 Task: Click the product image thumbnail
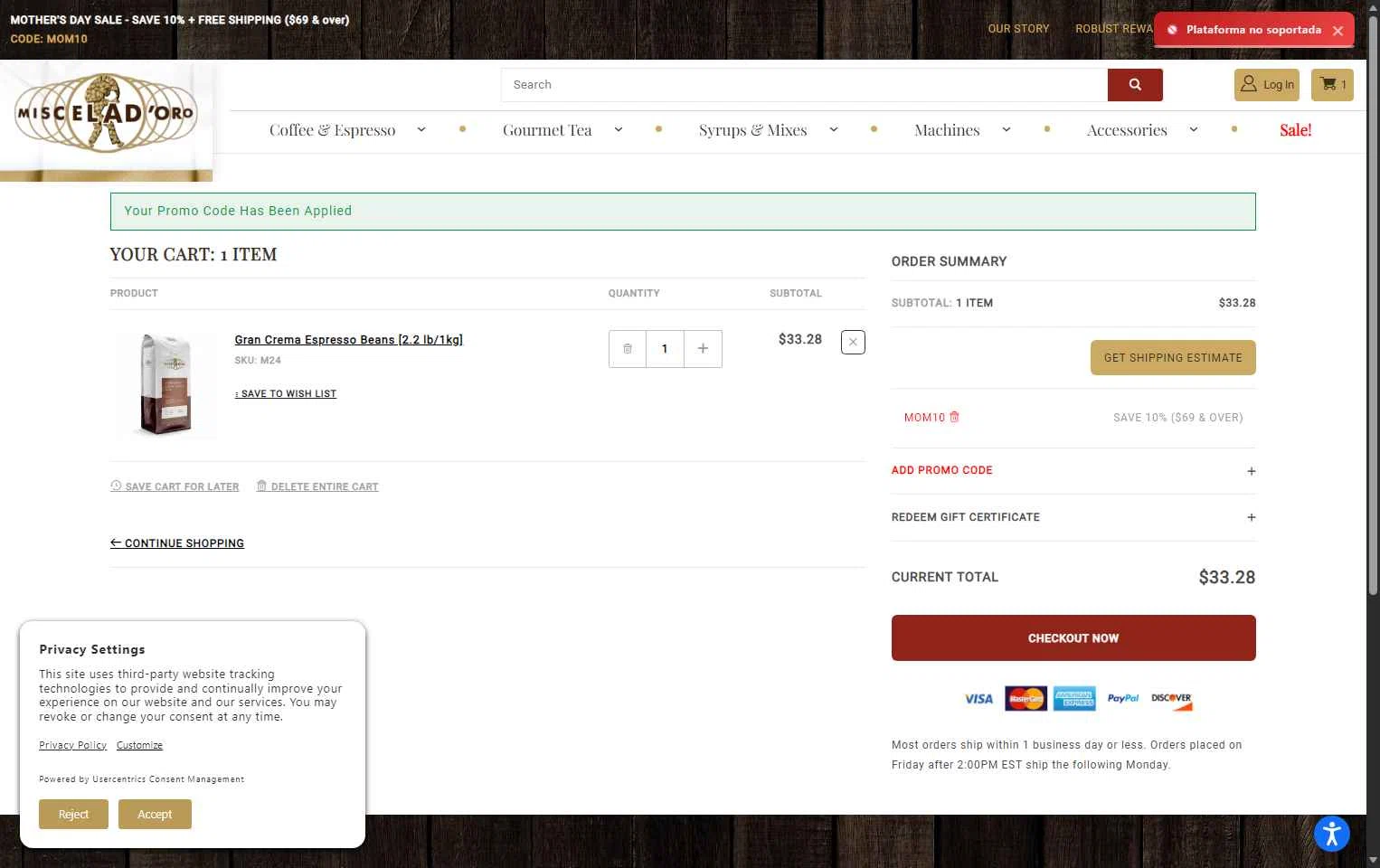[165, 385]
